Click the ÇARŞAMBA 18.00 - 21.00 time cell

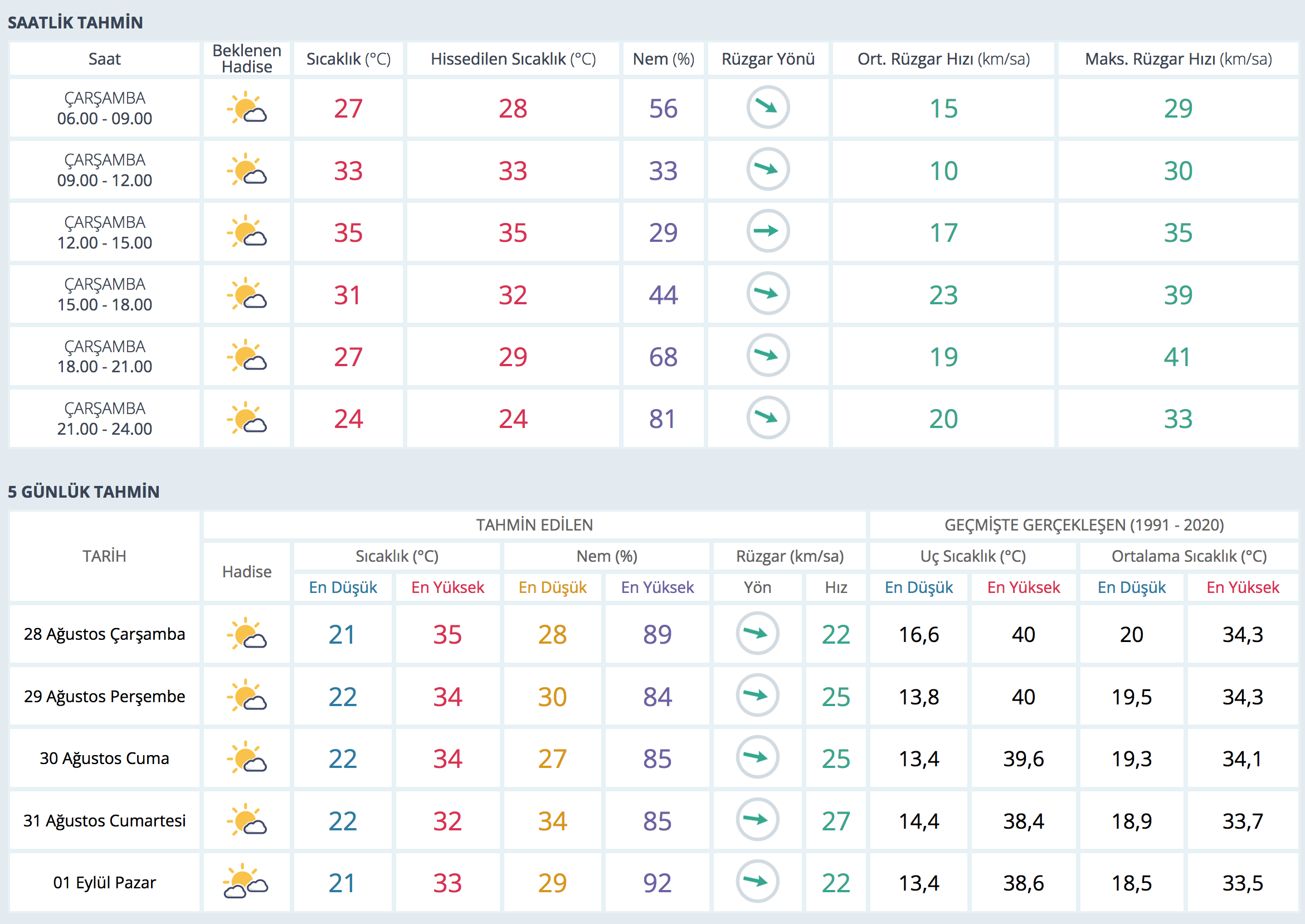point(105,356)
